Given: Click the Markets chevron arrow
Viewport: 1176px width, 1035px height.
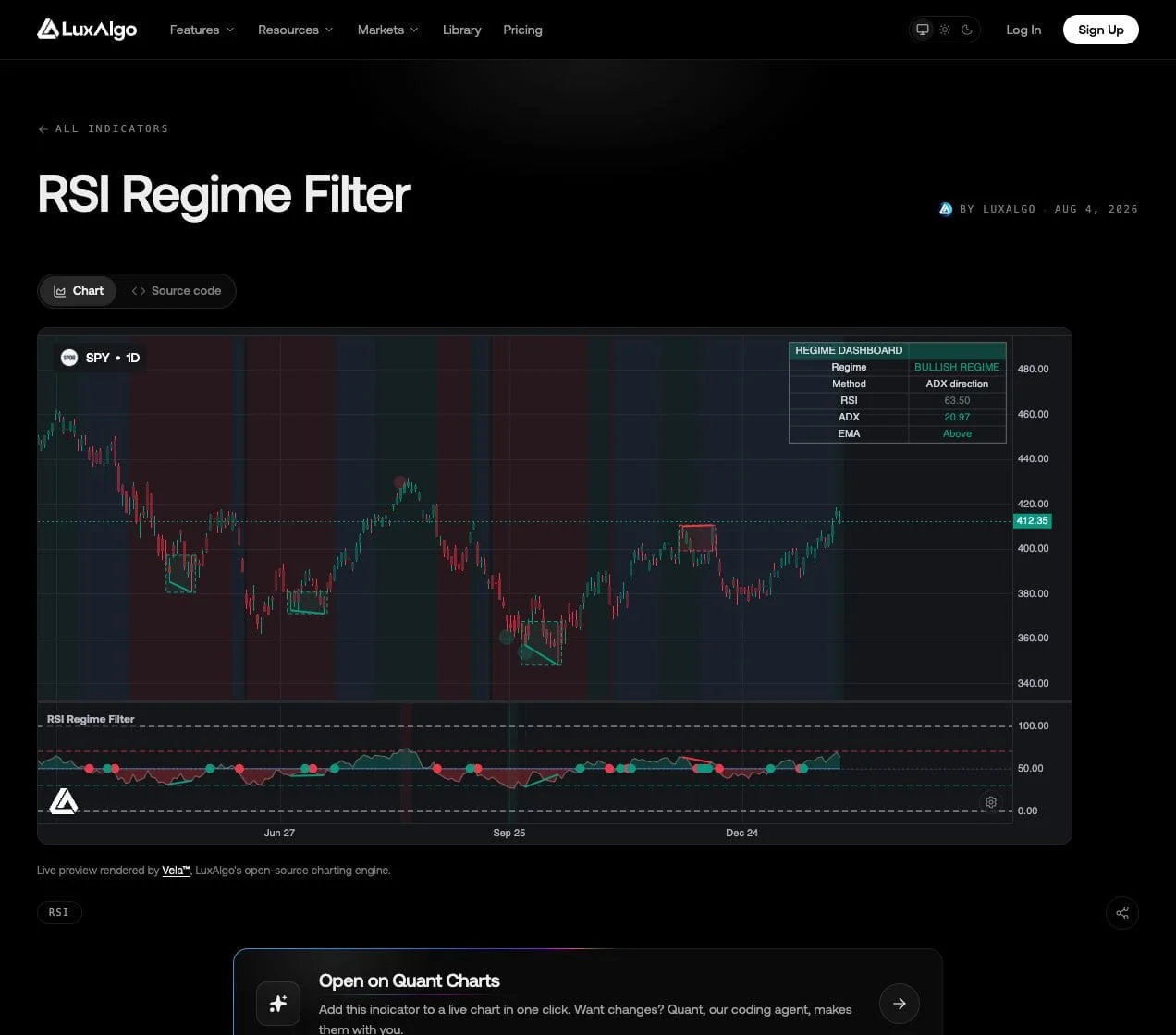Looking at the screenshot, I should click(x=414, y=30).
